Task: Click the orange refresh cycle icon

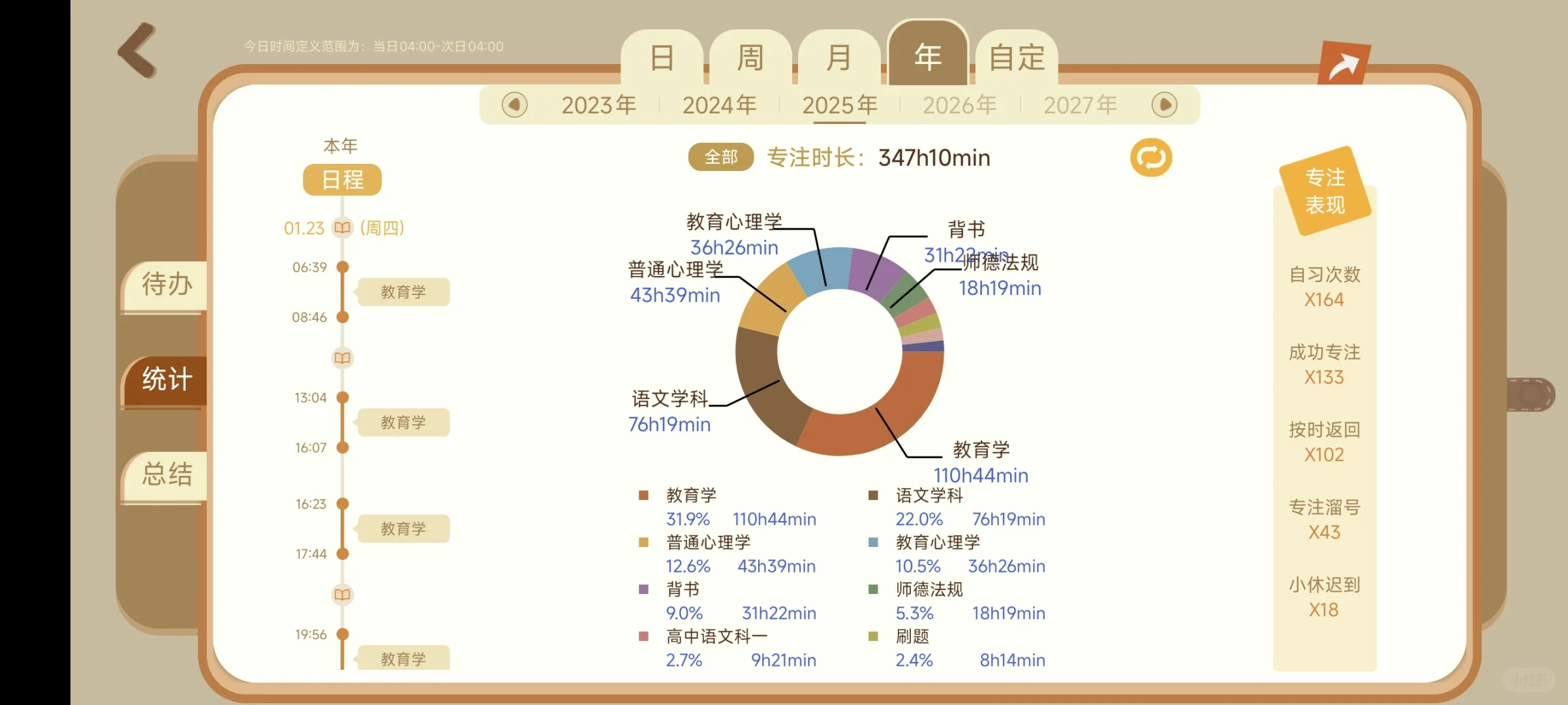Action: point(1151,157)
